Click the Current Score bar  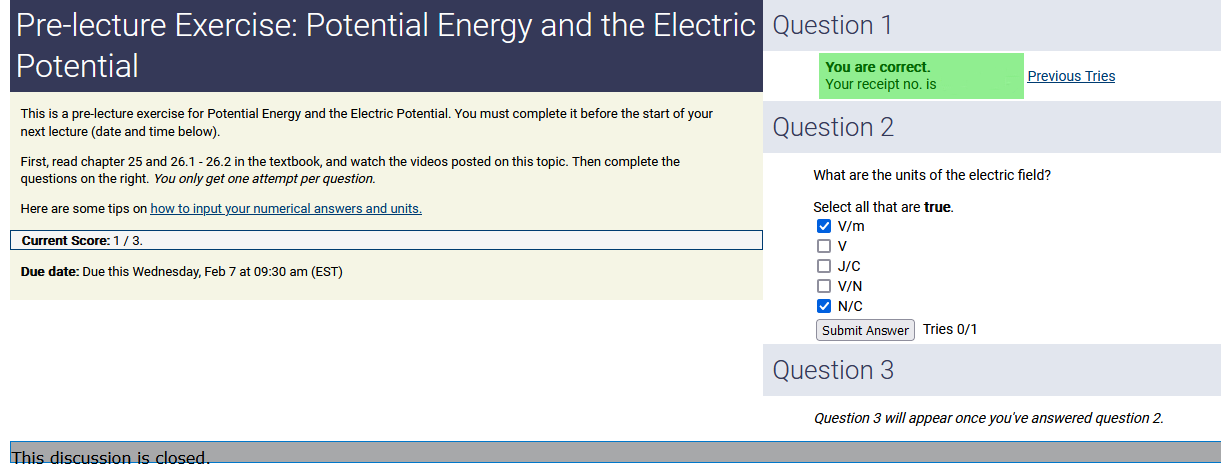coord(386,241)
